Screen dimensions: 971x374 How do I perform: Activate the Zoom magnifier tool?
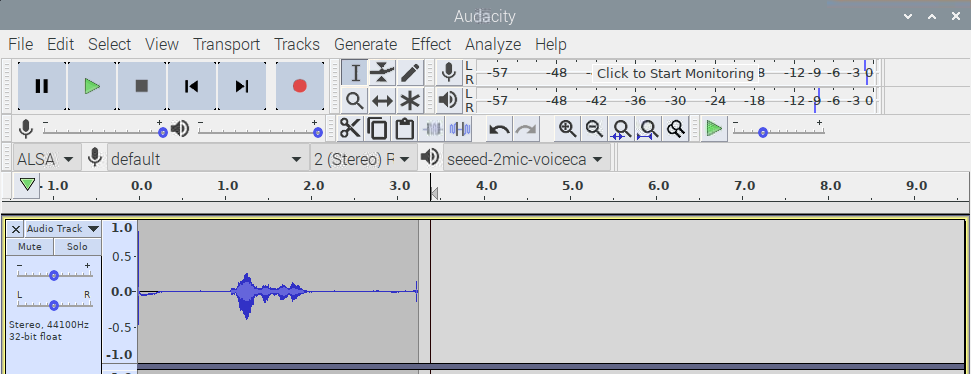[355, 100]
